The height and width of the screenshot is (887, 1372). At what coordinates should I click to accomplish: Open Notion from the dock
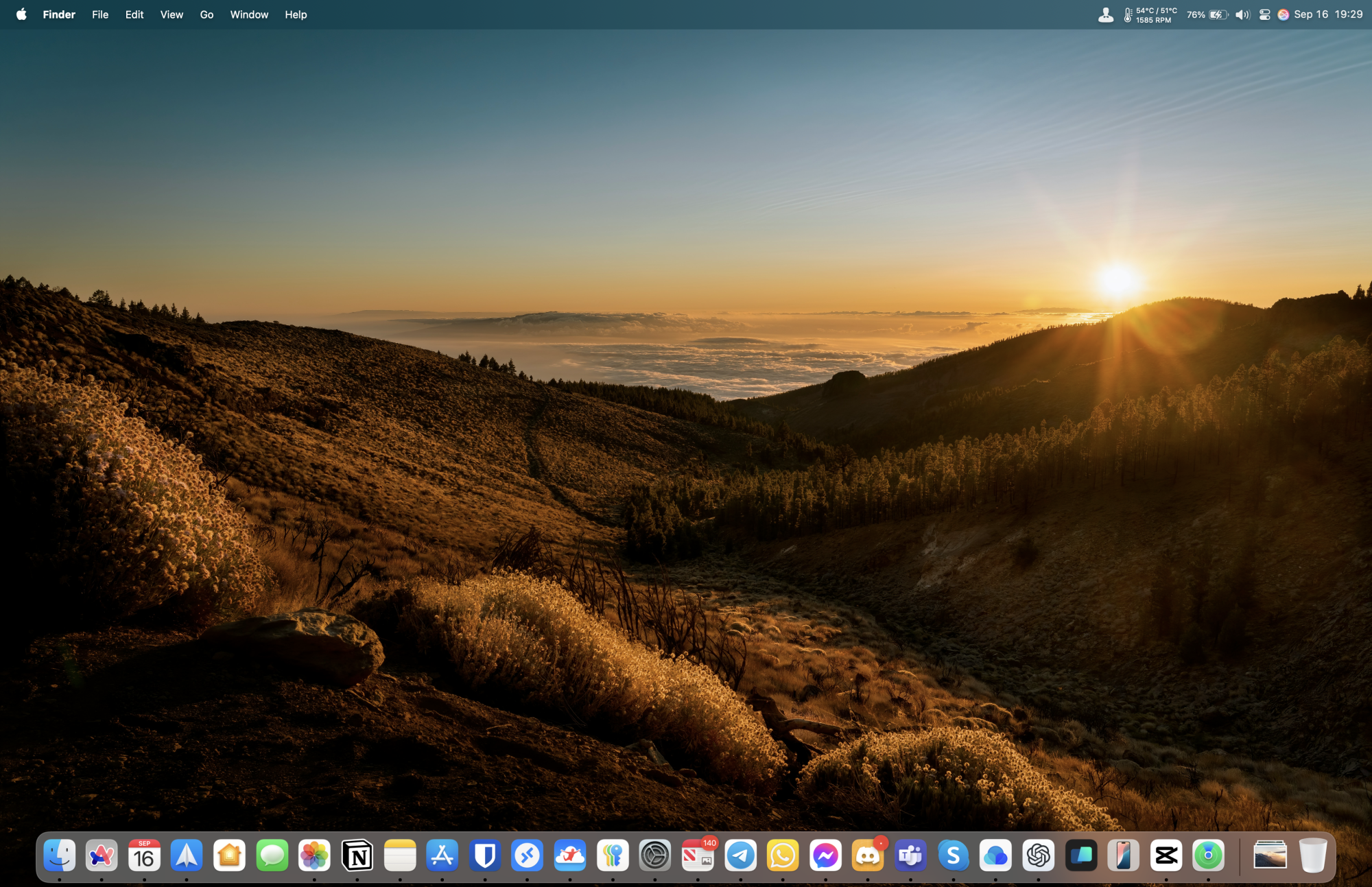[357, 855]
